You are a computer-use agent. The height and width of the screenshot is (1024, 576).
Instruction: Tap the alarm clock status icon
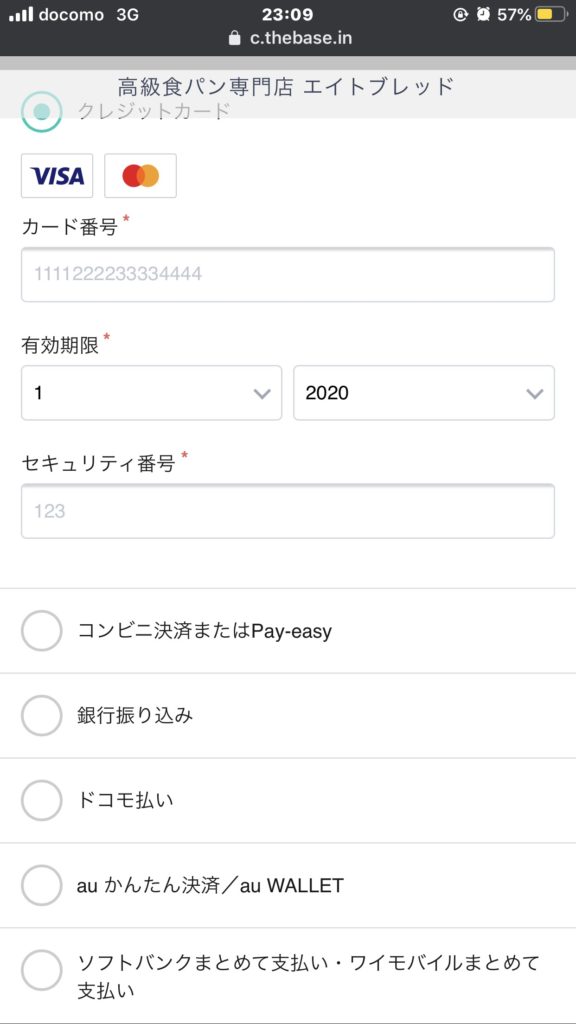[483, 14]
